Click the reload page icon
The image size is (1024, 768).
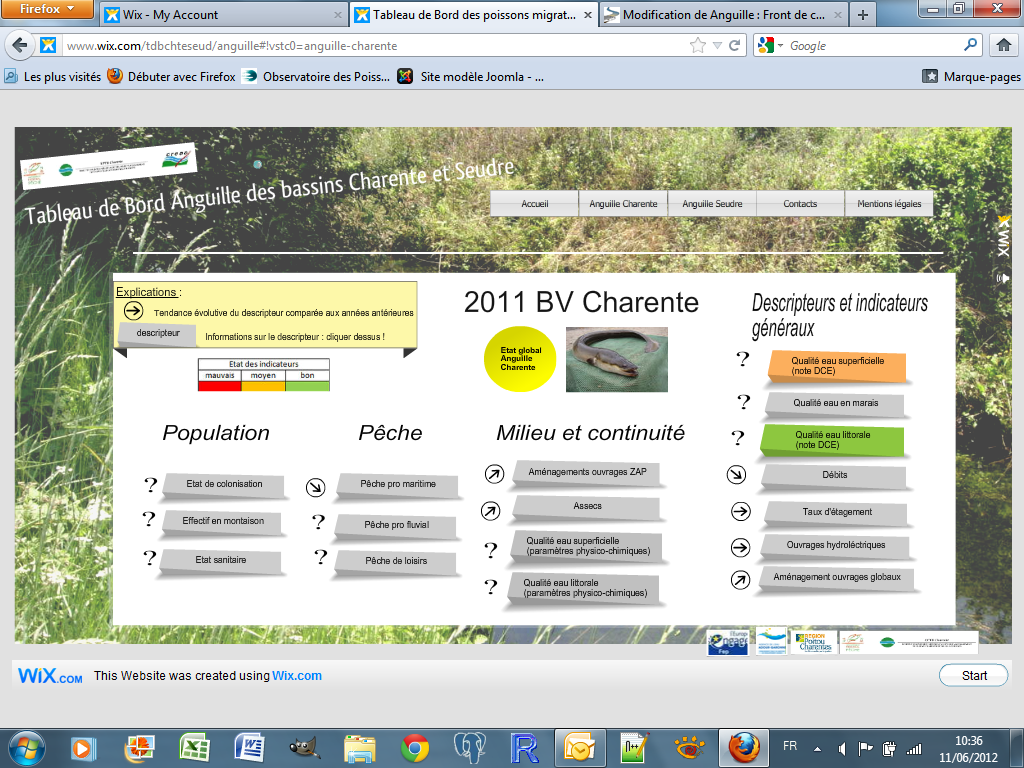[x=735, y=45]
